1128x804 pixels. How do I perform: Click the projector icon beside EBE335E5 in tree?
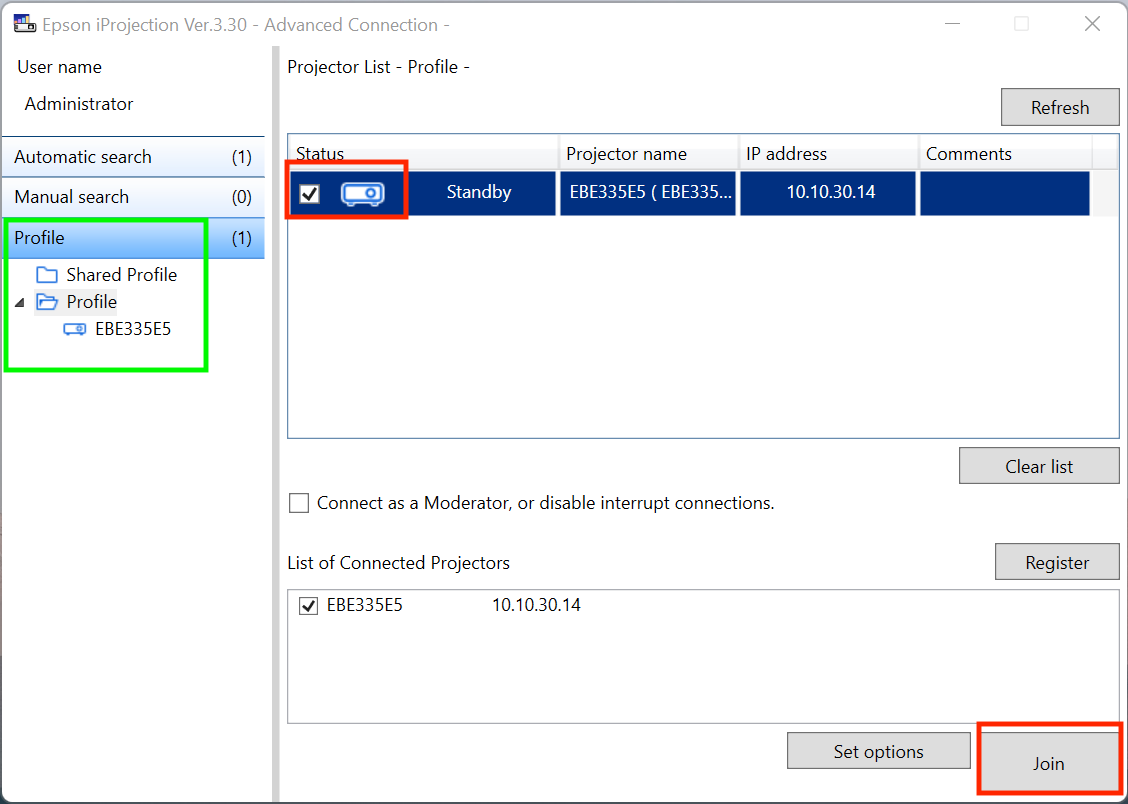click(x=75, y=329)
